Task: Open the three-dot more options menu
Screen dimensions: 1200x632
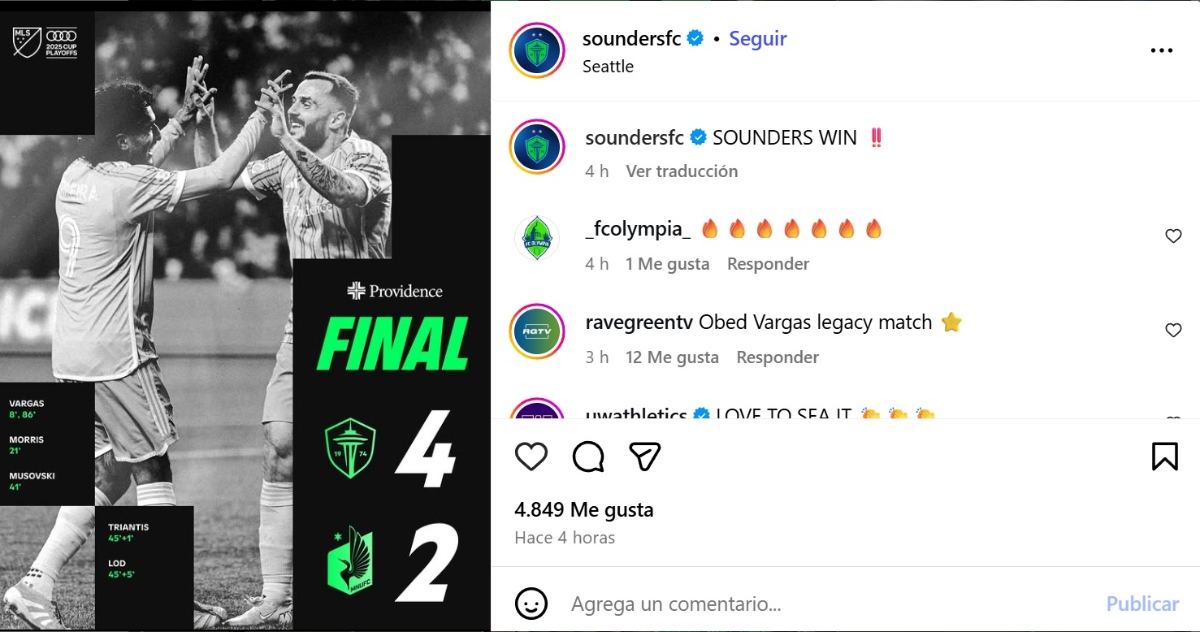Action: point(1161,51)
